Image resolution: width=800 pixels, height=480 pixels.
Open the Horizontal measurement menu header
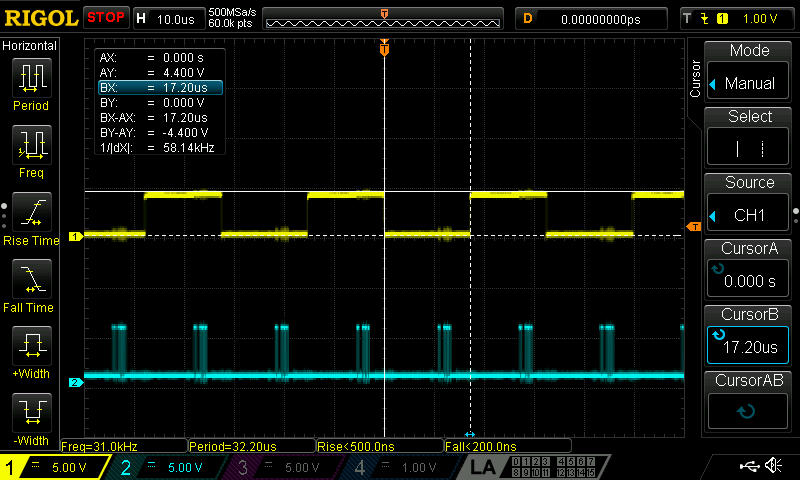click(x=30, y=46)
